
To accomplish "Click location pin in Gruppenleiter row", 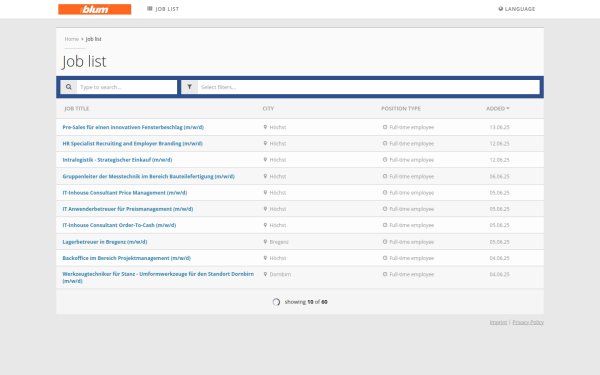I will 265,176.
